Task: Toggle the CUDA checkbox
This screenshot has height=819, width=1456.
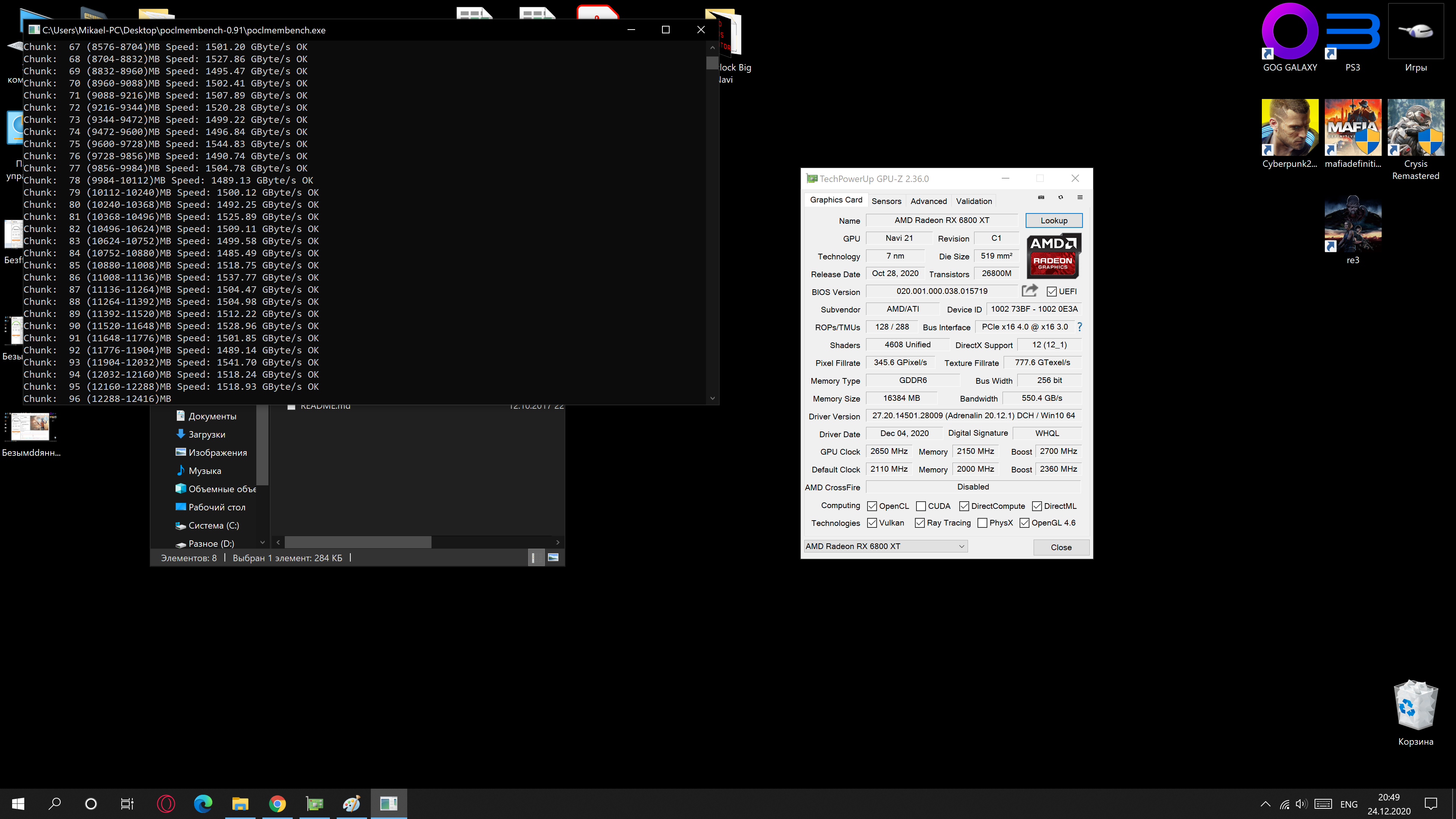Action: point(921,506)
